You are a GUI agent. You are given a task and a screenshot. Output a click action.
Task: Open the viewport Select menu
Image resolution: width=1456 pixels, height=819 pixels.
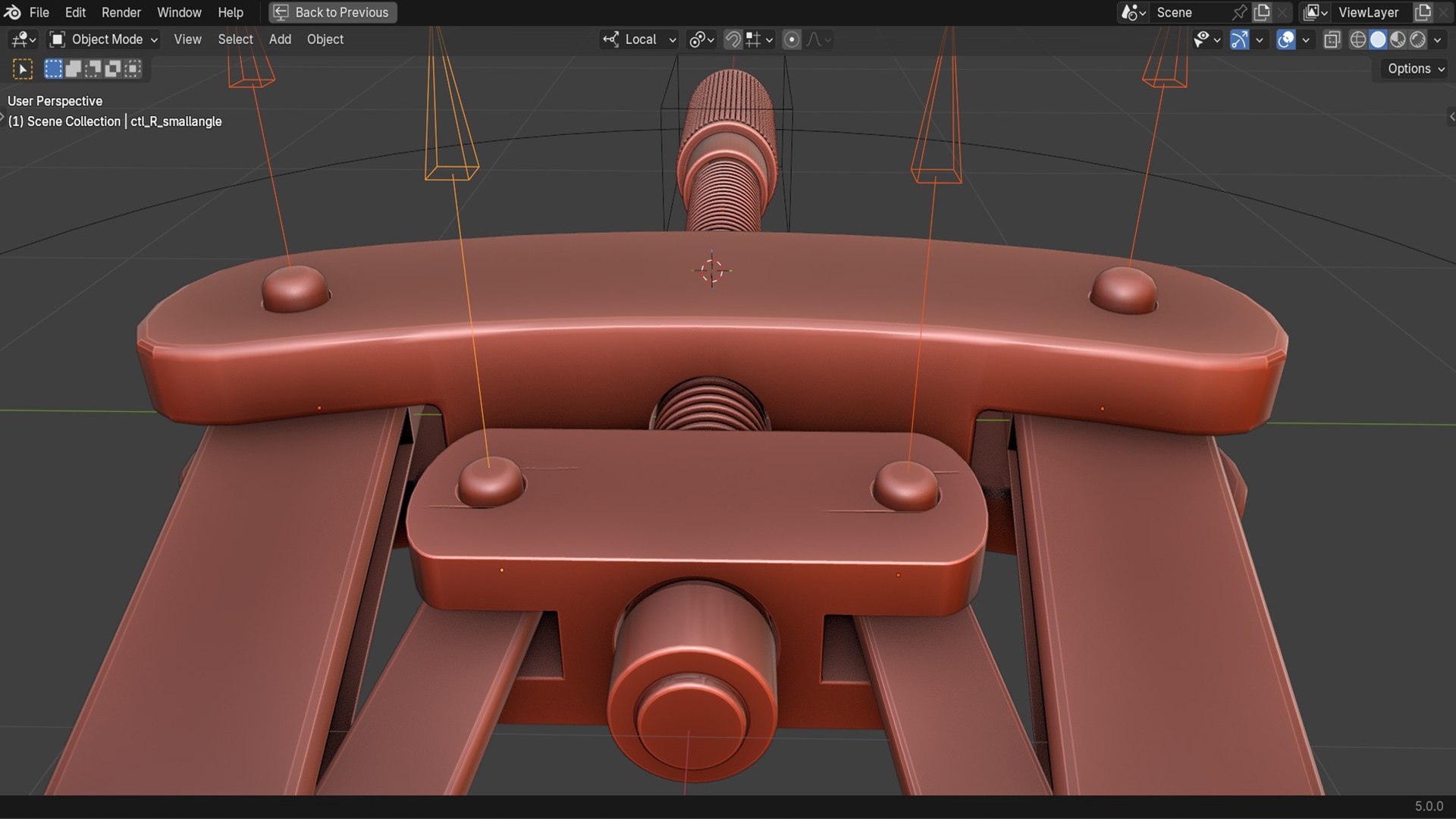235,39
